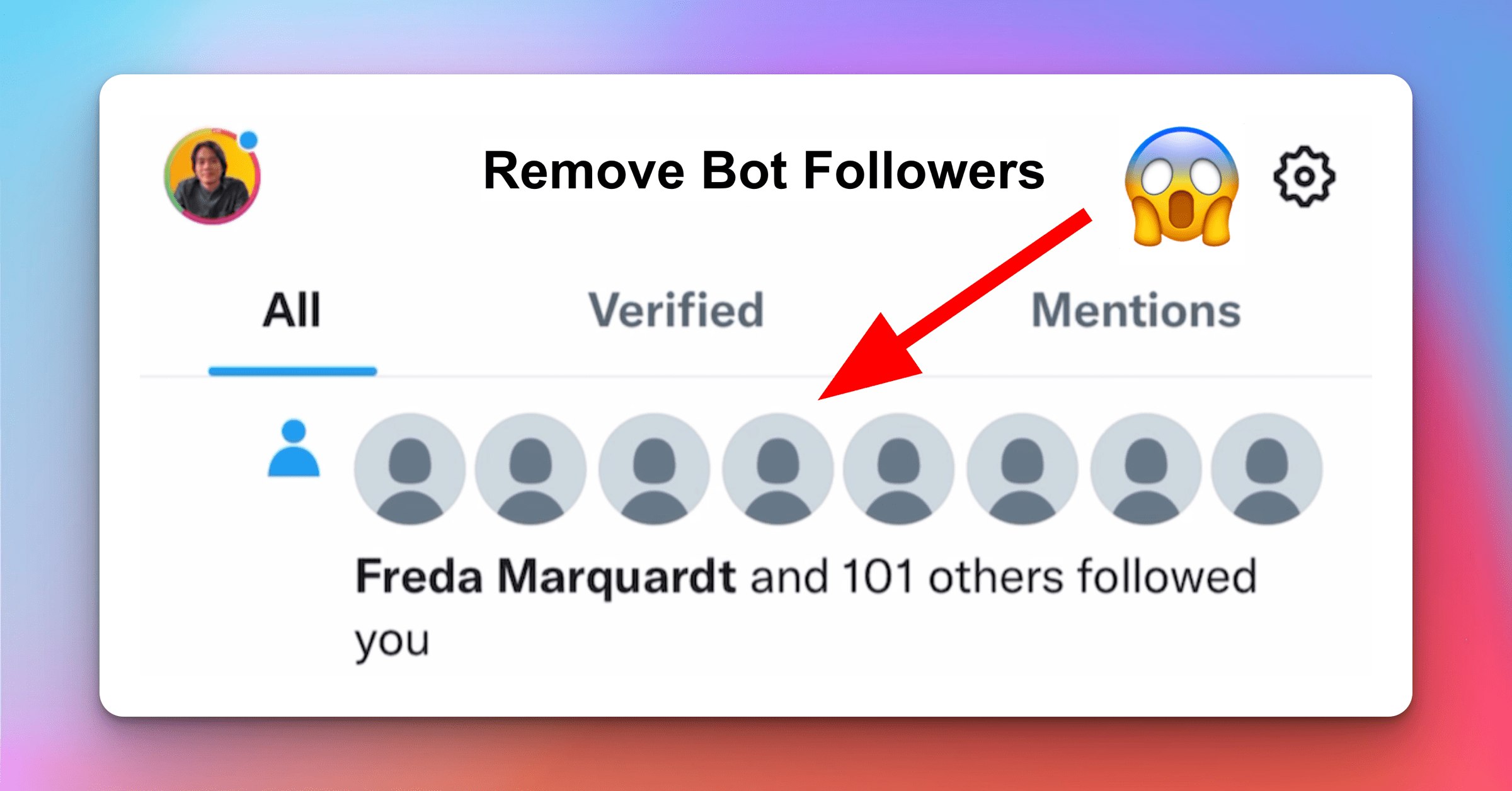Open the fourth default follower avatar
This screenshot has height=791, width=1512.
(777, 469)
